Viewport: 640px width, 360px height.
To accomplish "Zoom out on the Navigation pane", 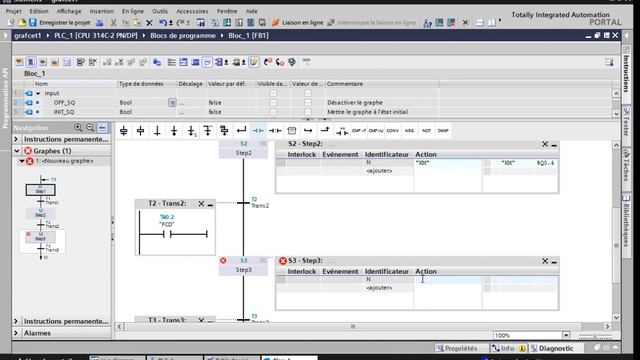I will [90, 128].
